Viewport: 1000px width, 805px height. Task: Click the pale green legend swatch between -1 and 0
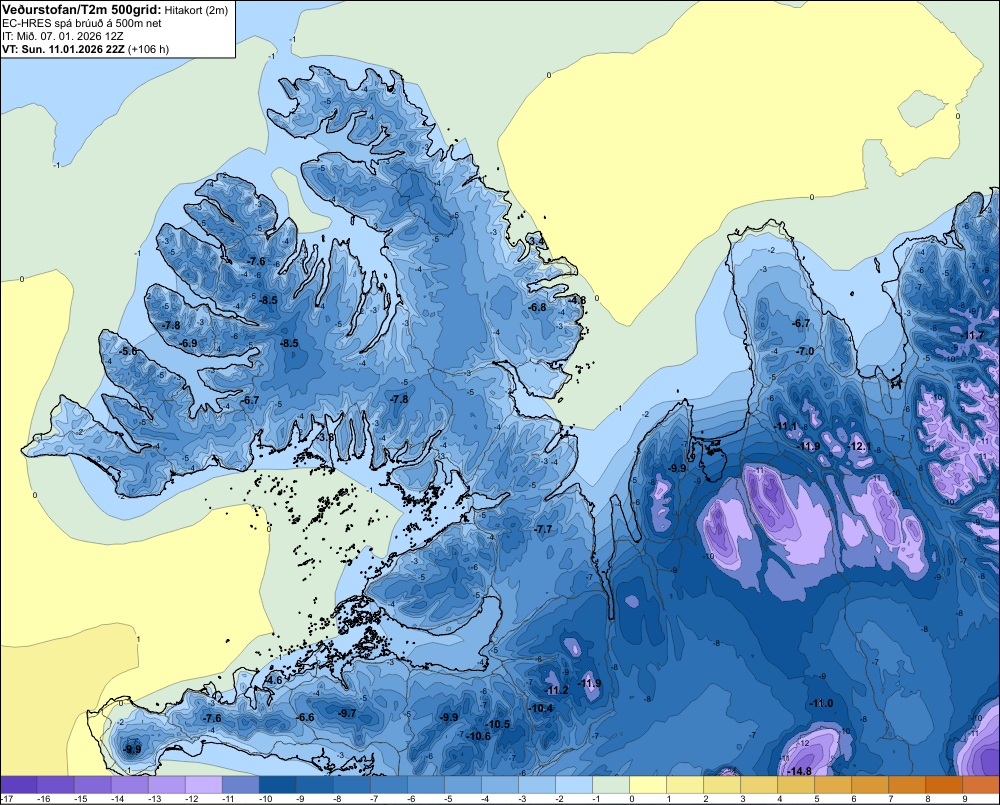(612, 784)
